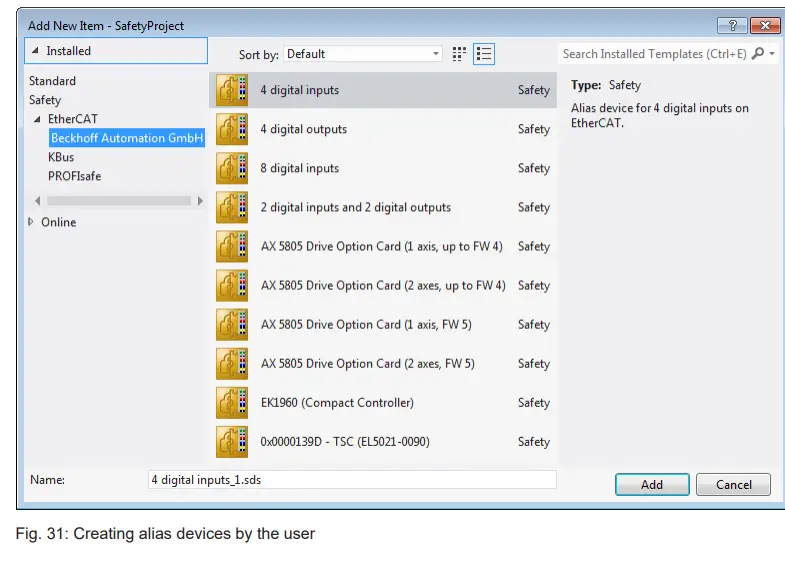Select the PROFIsafe tree item
Screen dimensions: 785x566
click(x=75, y=176)
